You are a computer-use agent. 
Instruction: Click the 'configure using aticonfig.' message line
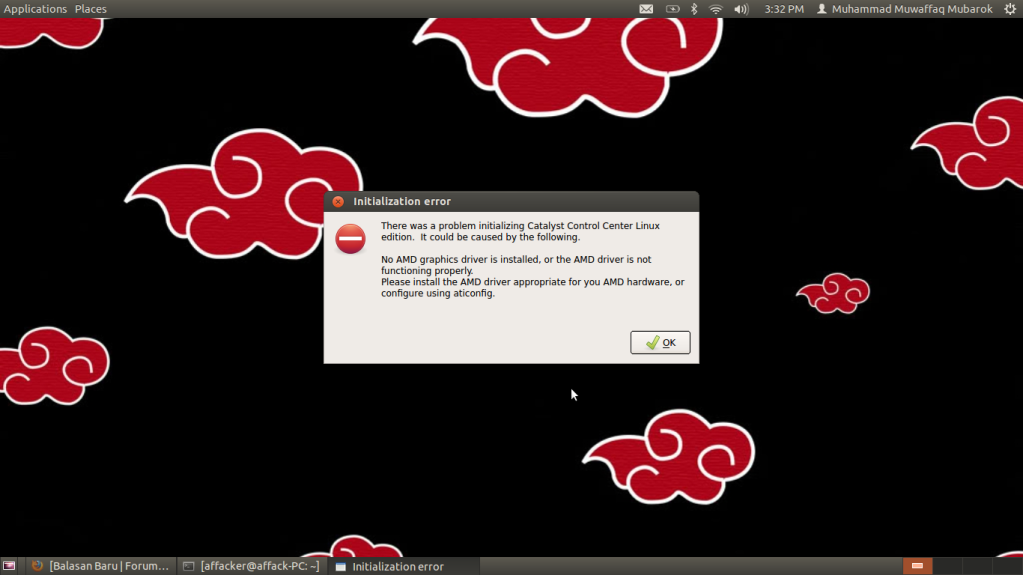pos(438,294)
